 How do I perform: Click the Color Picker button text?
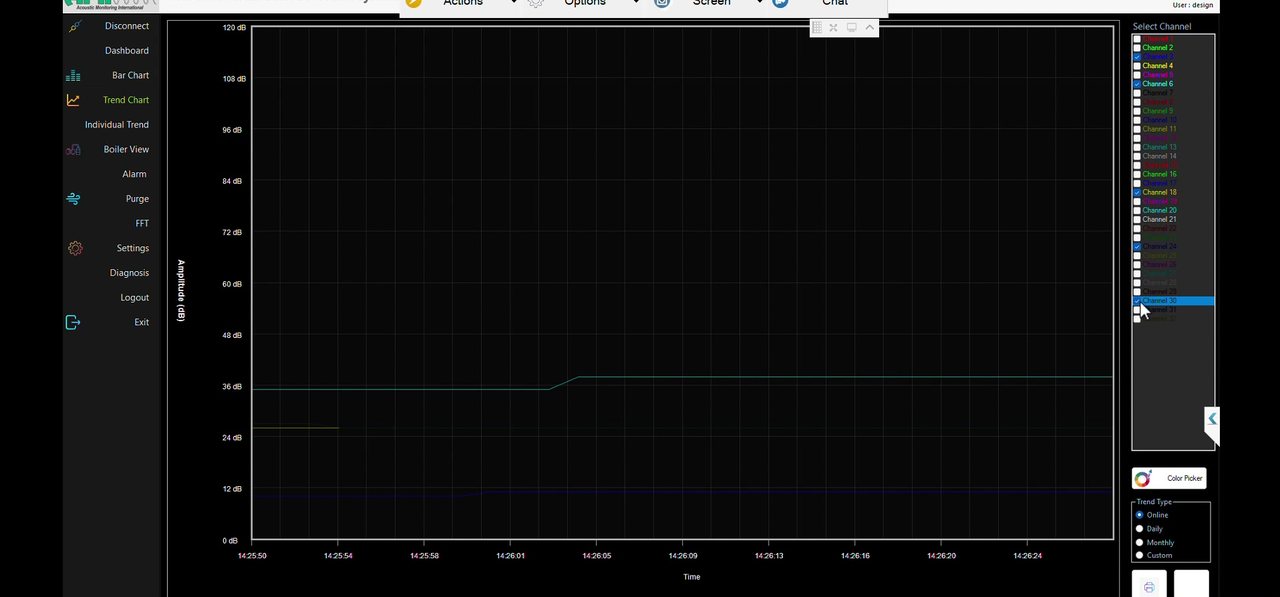(1185, 479)
